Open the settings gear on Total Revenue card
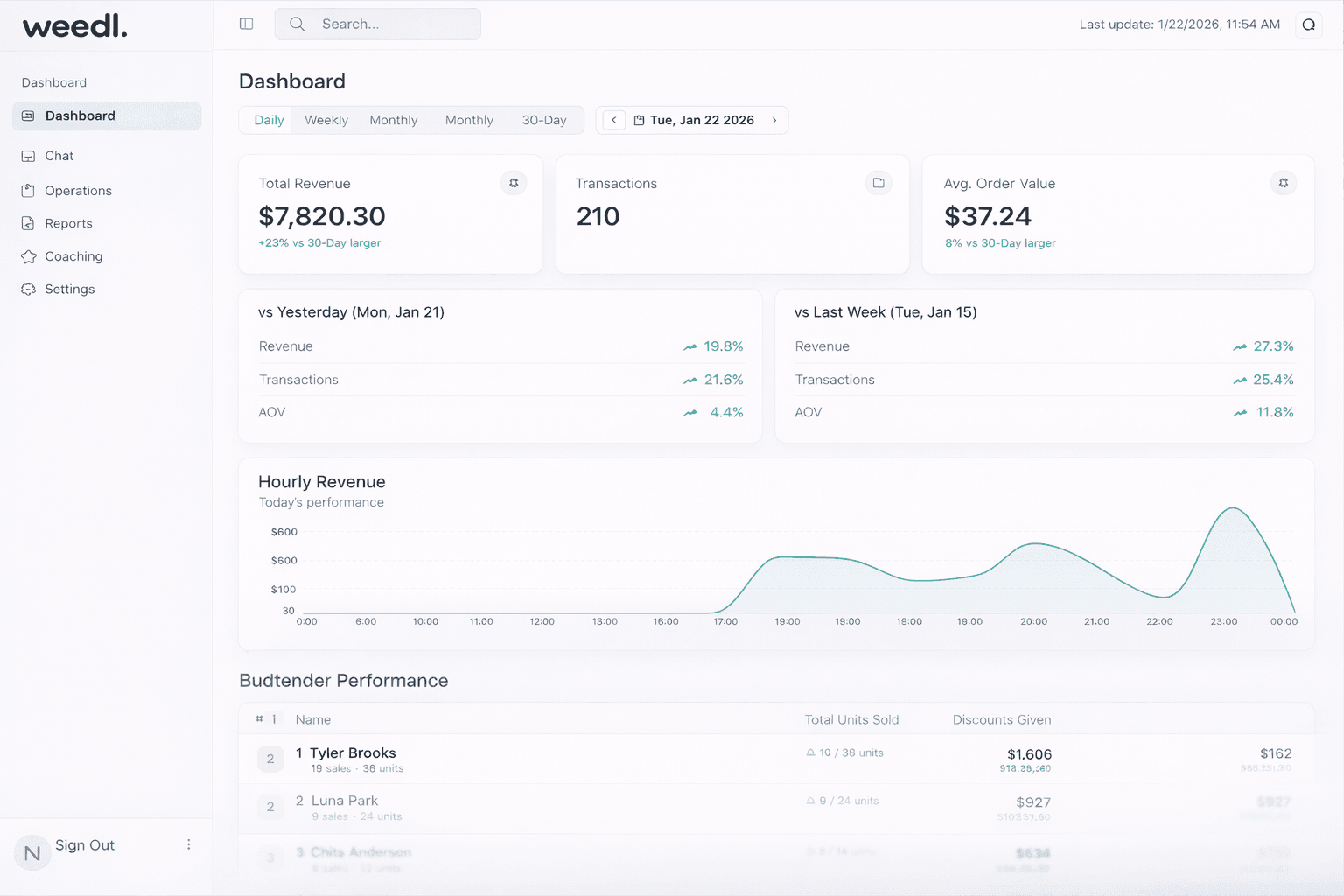This screenshot has height=896, width=1344. point(514,183)
